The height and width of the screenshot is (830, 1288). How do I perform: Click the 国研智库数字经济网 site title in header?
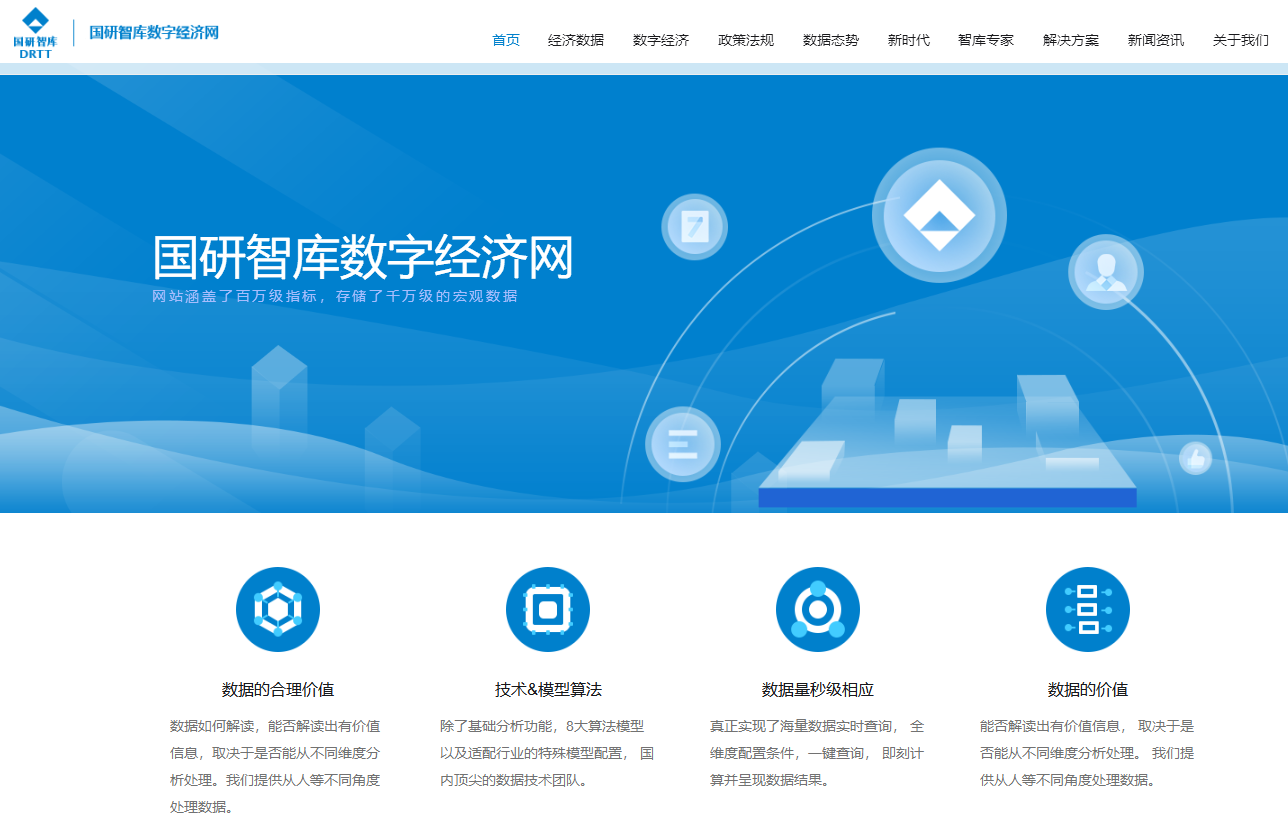(154, 32)
